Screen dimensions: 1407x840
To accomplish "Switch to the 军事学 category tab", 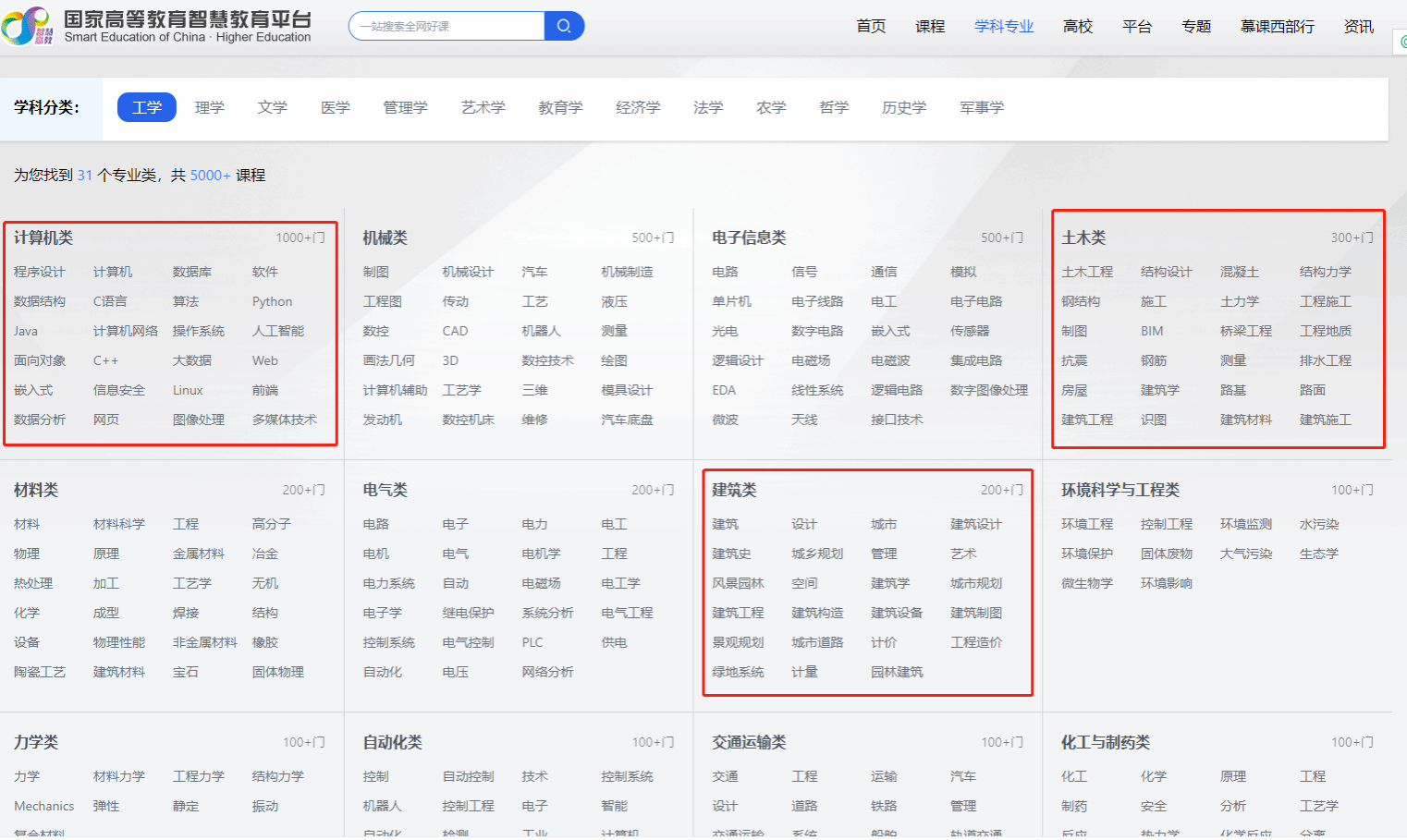I will tap(982, 107).
